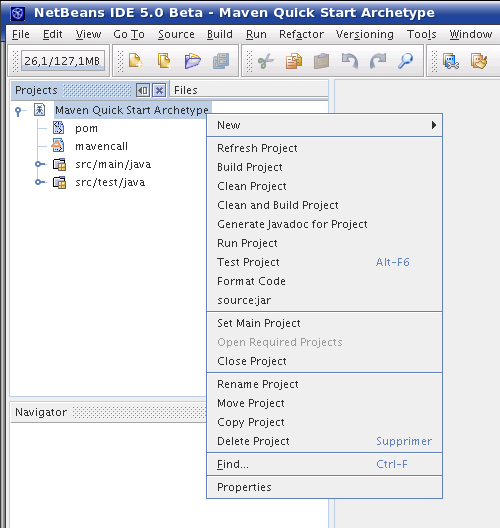Click the Navigator panel title
This screenshot has width=500, height=528.
41,412
